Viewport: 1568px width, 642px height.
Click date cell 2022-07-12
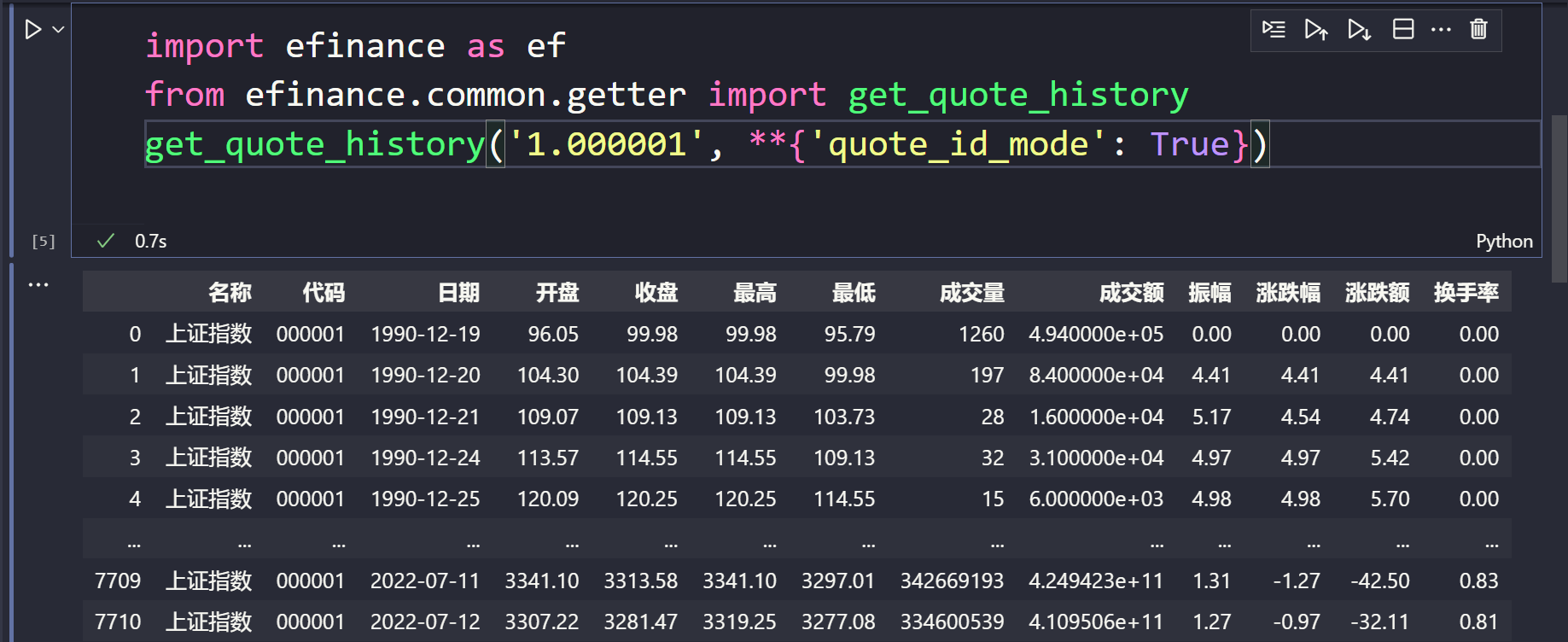[x=425, y=622]
